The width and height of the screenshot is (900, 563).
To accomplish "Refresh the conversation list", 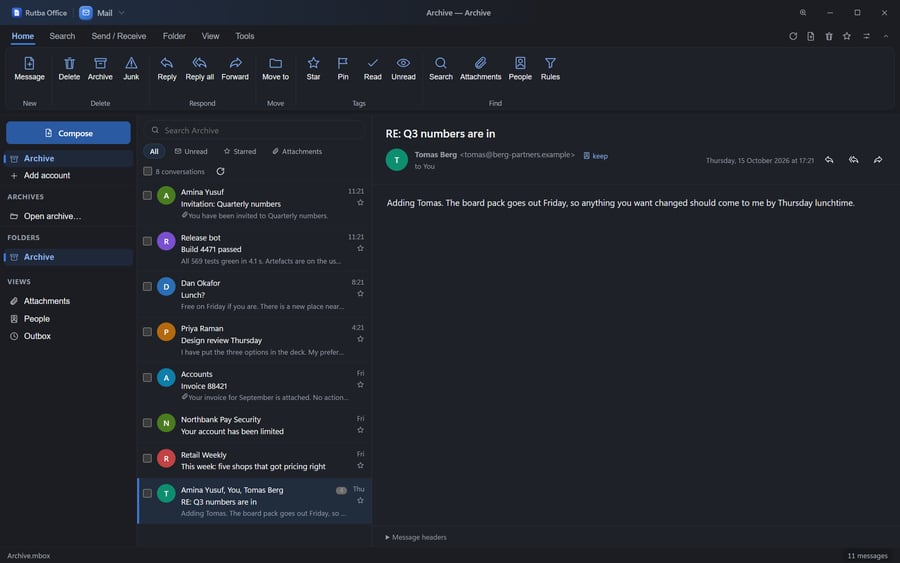I will click(x=220, y=171).
